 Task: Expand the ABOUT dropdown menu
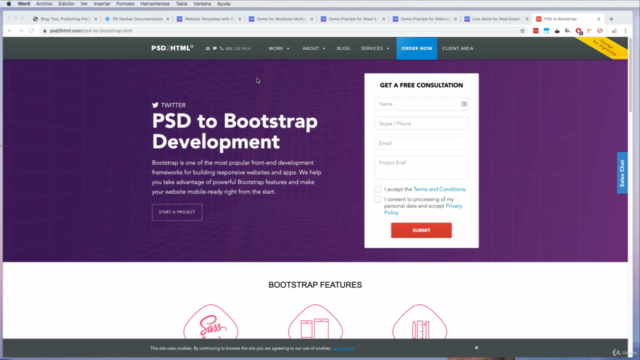point(313,48)
